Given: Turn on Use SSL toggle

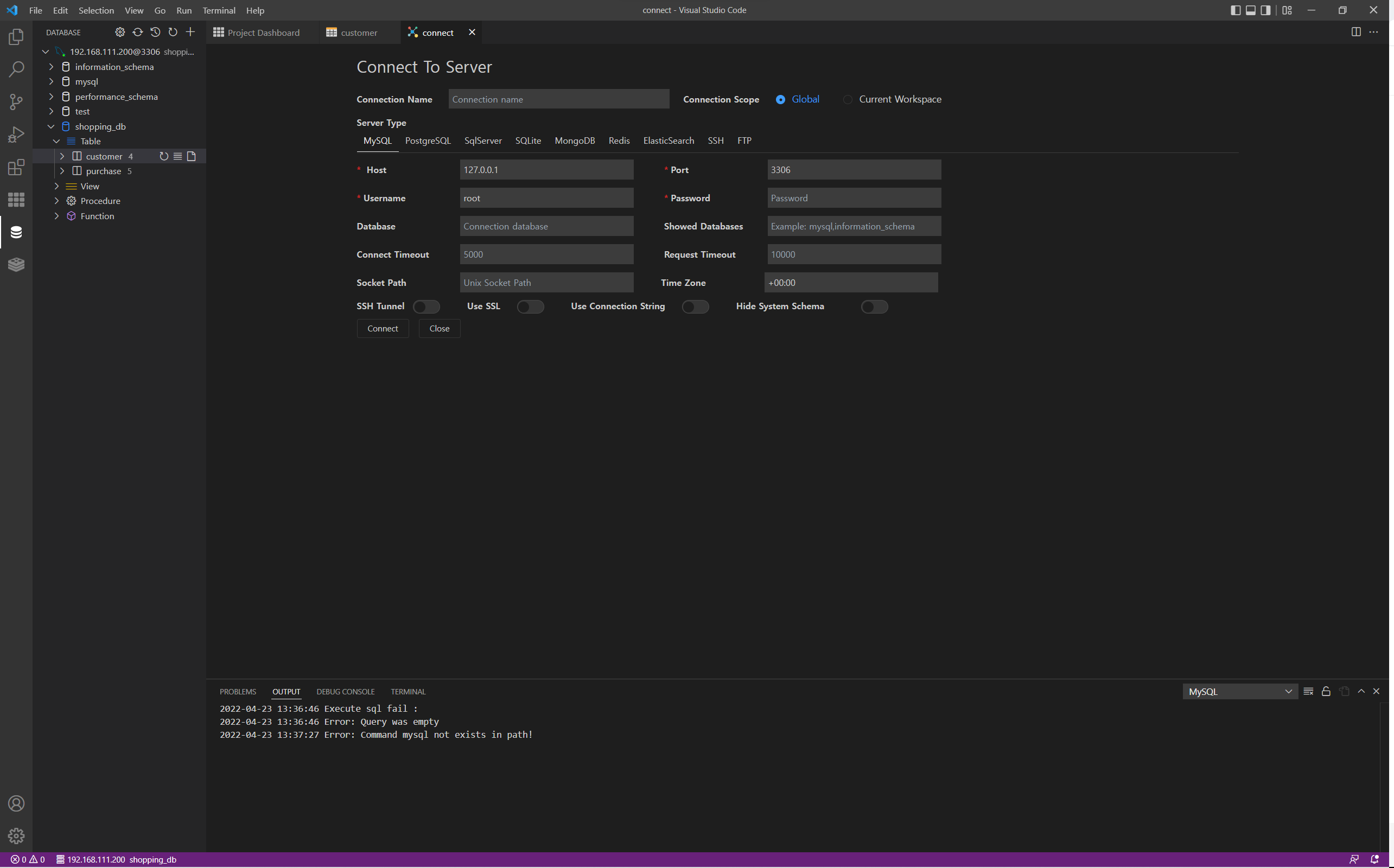Looking at the screenshot, I should [530, 307].
